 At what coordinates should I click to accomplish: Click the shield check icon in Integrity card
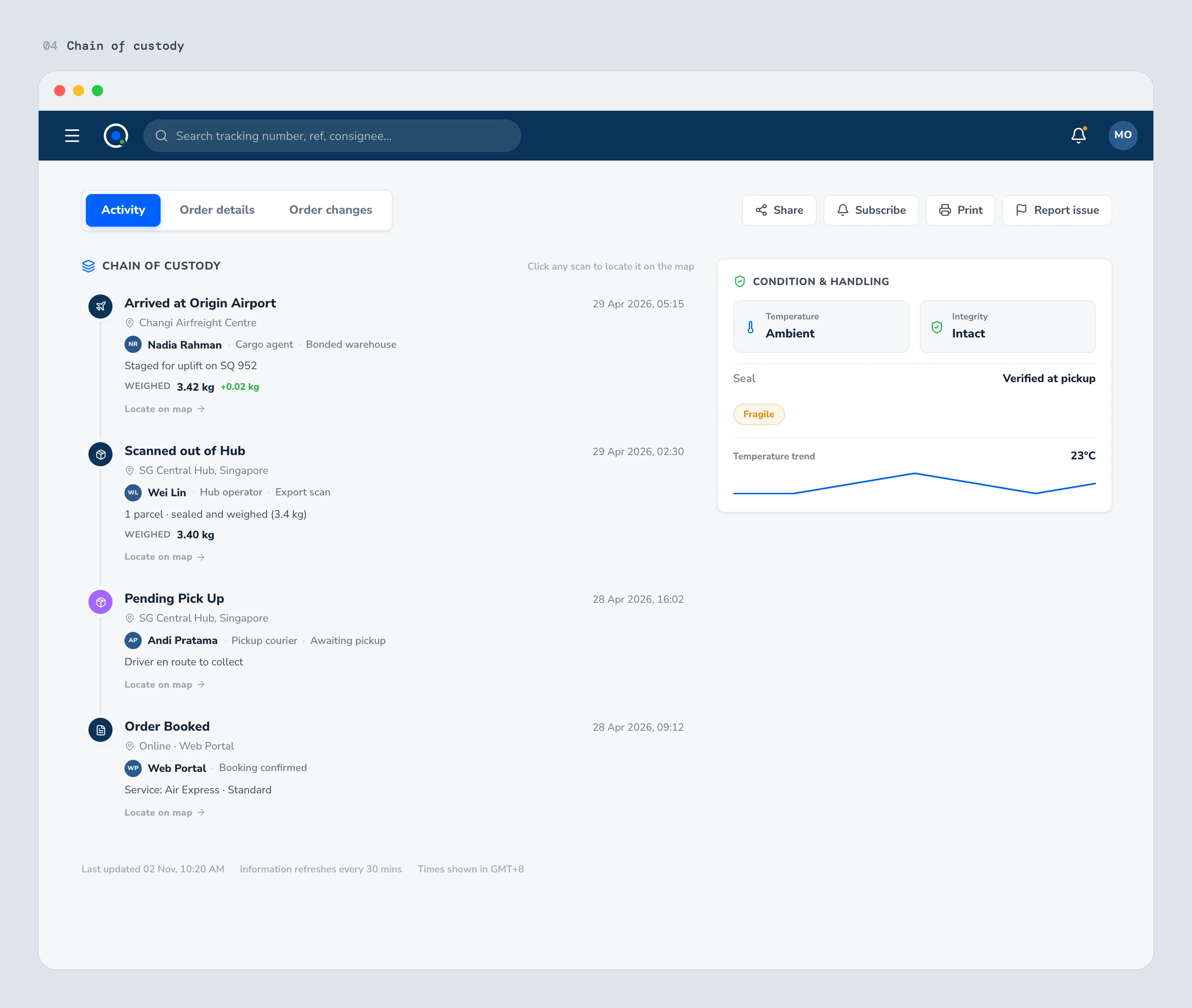coord(937,327)
